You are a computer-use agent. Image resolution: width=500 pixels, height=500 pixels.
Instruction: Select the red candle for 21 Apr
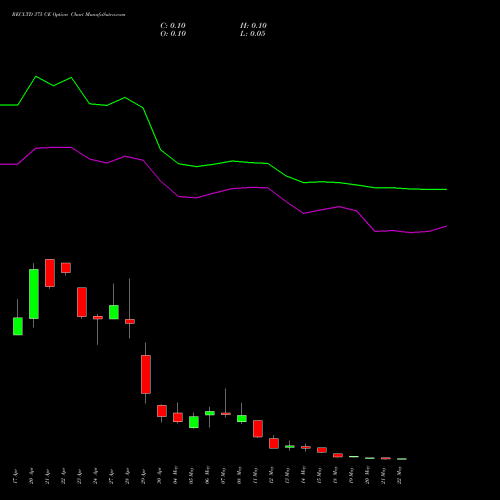pyautogui.click(x=50, y=273)
